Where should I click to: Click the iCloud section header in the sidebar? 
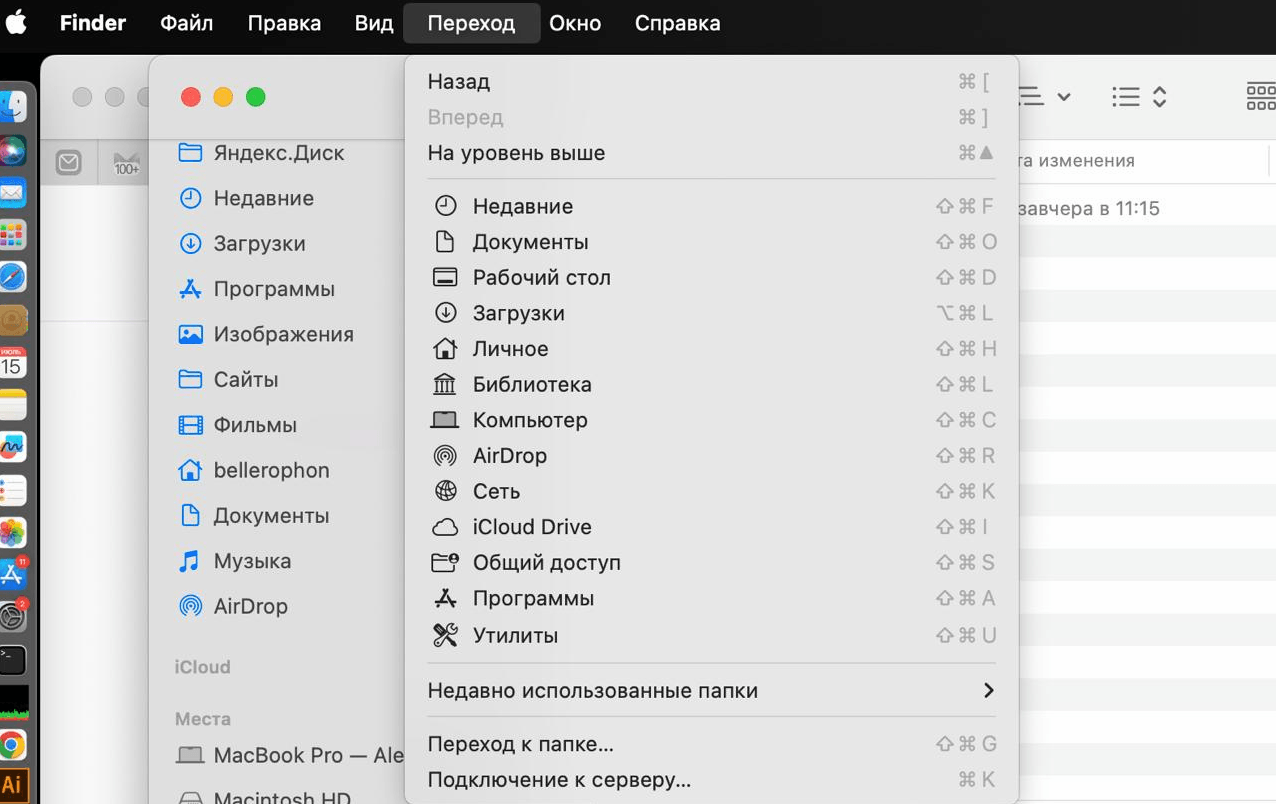[203, 667]
